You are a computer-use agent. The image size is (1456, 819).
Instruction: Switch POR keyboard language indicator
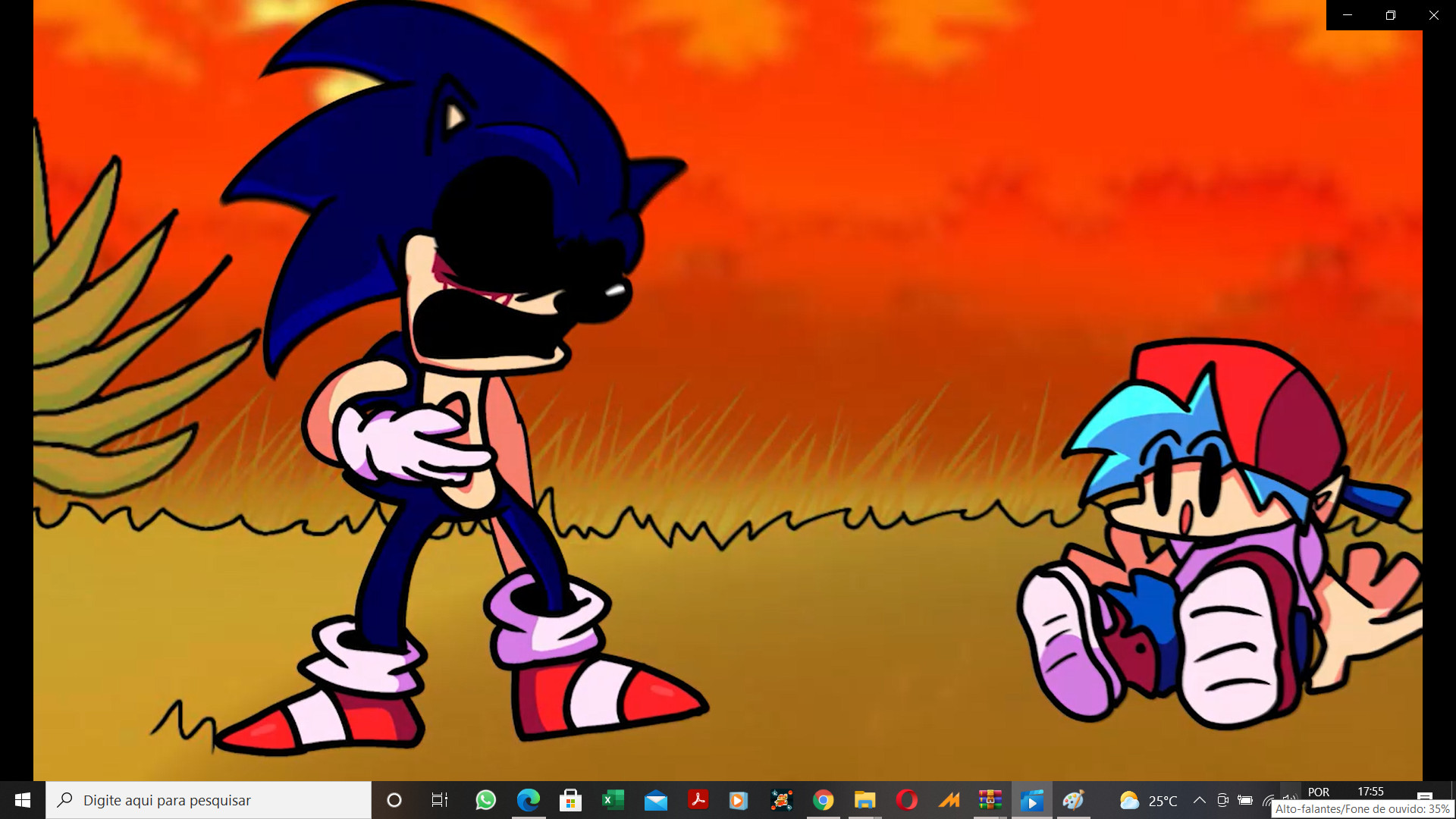(x=1318, y=792)
